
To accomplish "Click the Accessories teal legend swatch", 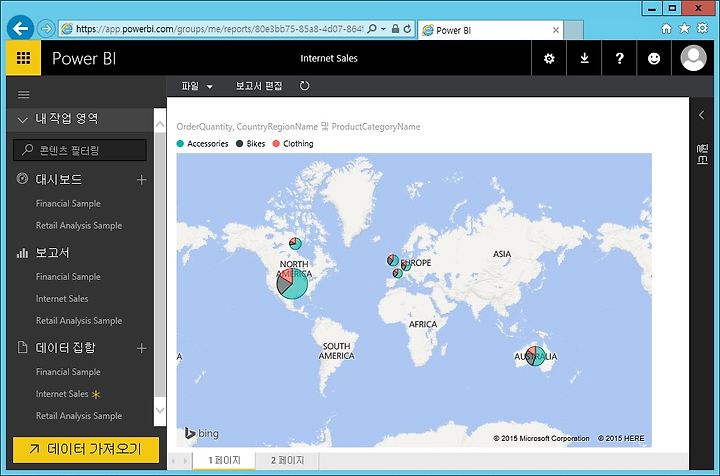I will pos(180,144).
